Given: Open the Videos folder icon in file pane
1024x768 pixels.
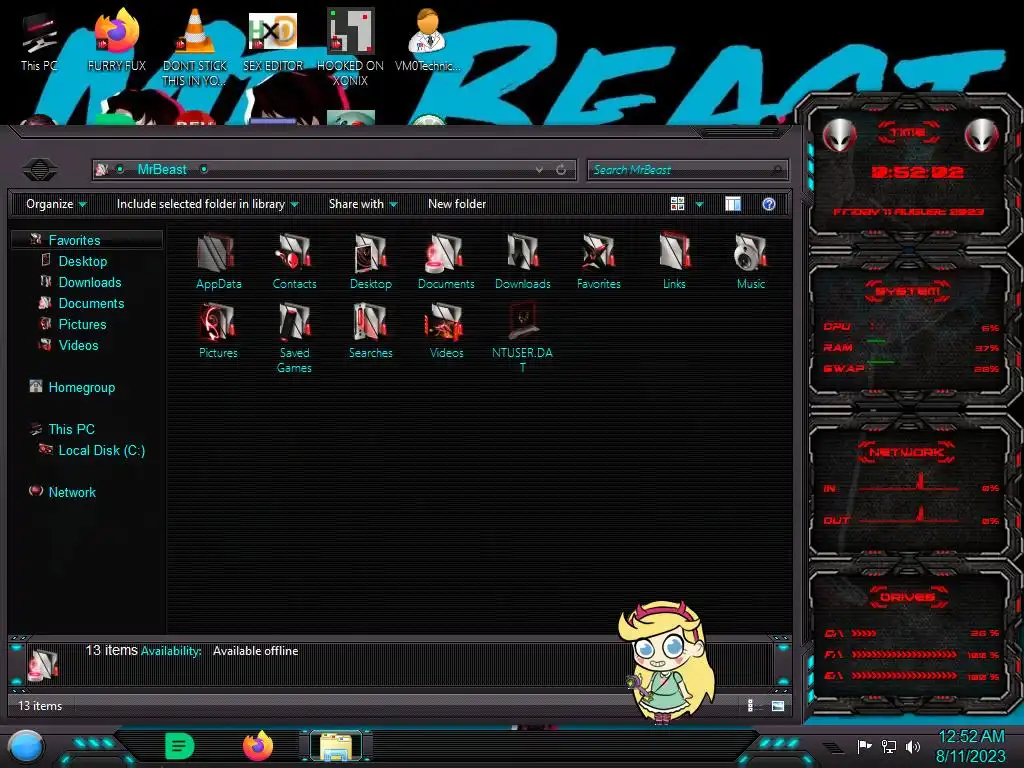Looking at the screenshot, I should tap(446, 330).
